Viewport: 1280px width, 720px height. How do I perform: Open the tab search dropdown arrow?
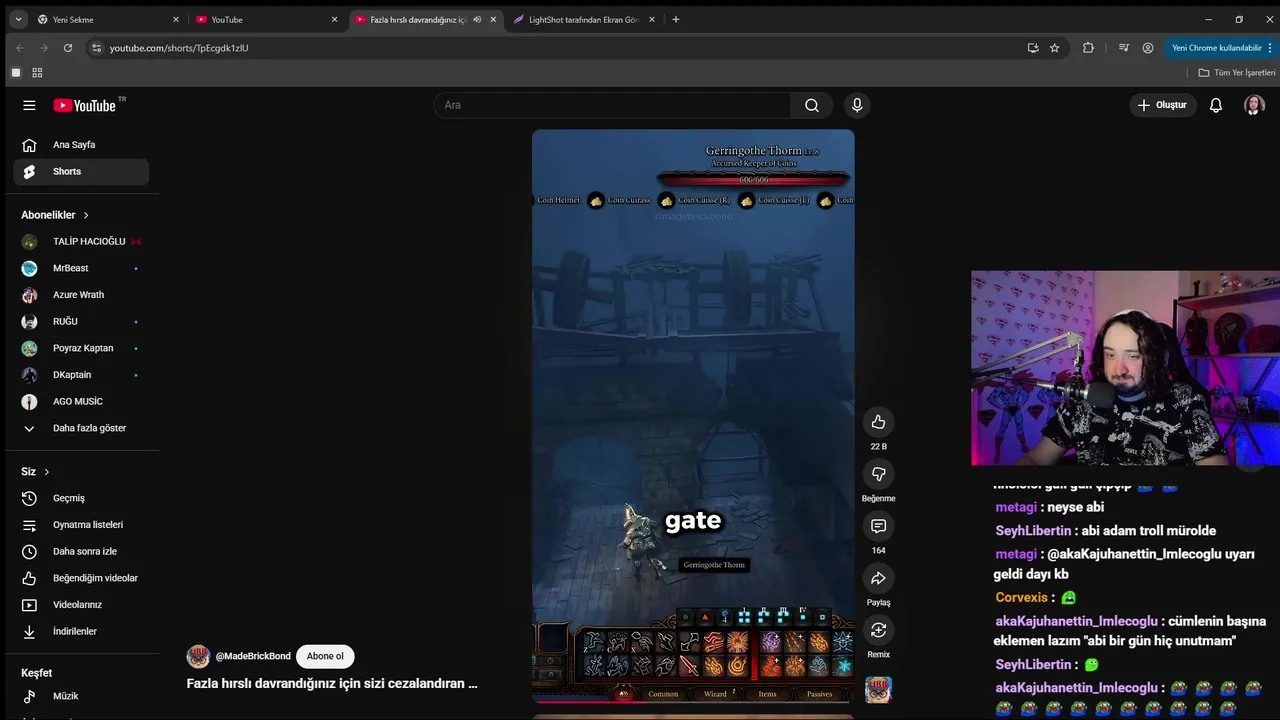(18, 19)
